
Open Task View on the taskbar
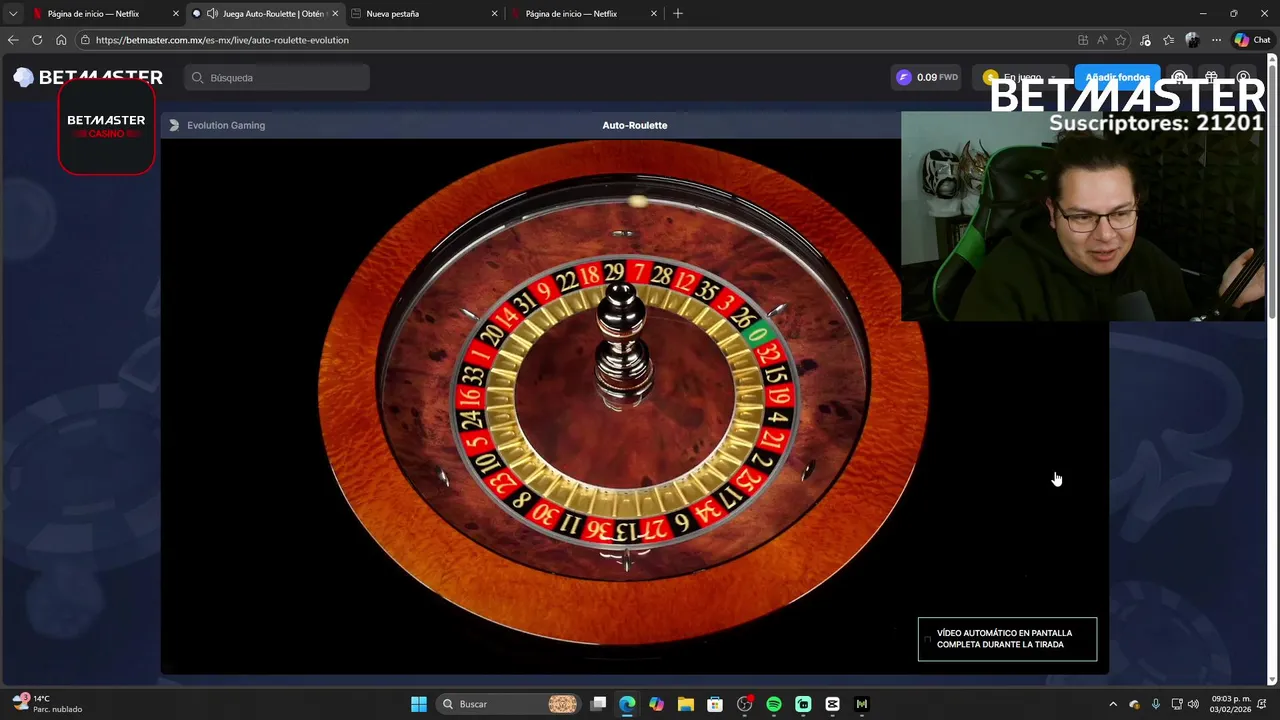(x=598, y=704)
